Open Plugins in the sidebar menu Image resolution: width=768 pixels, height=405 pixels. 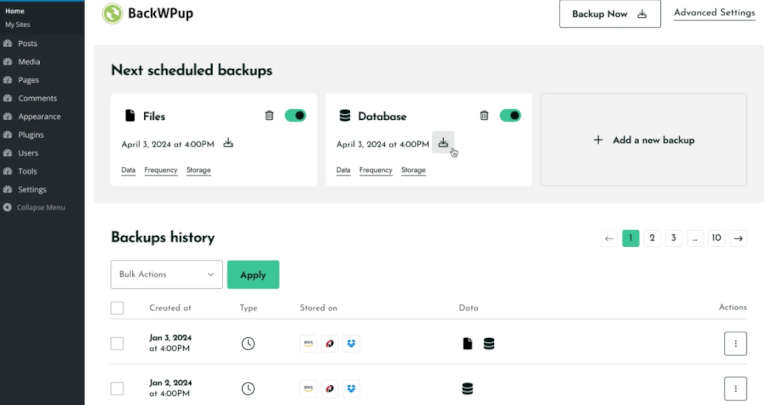(30, 135)
